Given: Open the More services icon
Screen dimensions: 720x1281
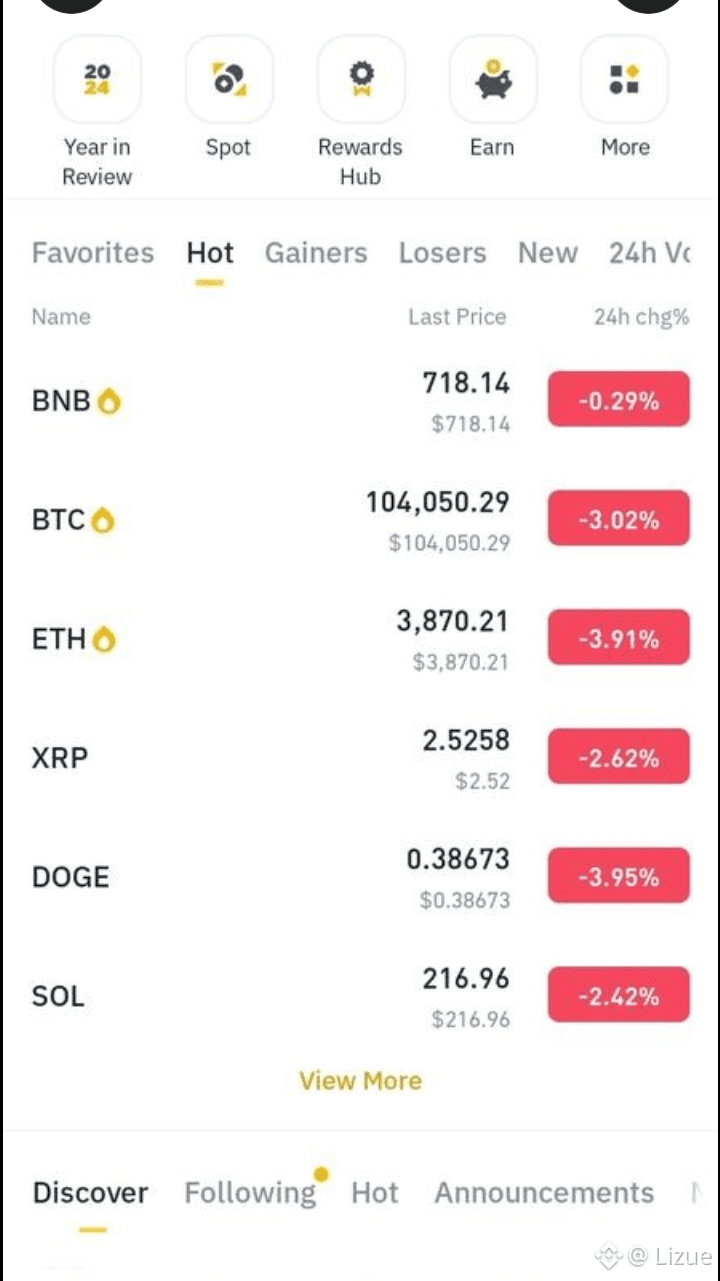Looking at the screenshot, I should [x=625, y=79].
